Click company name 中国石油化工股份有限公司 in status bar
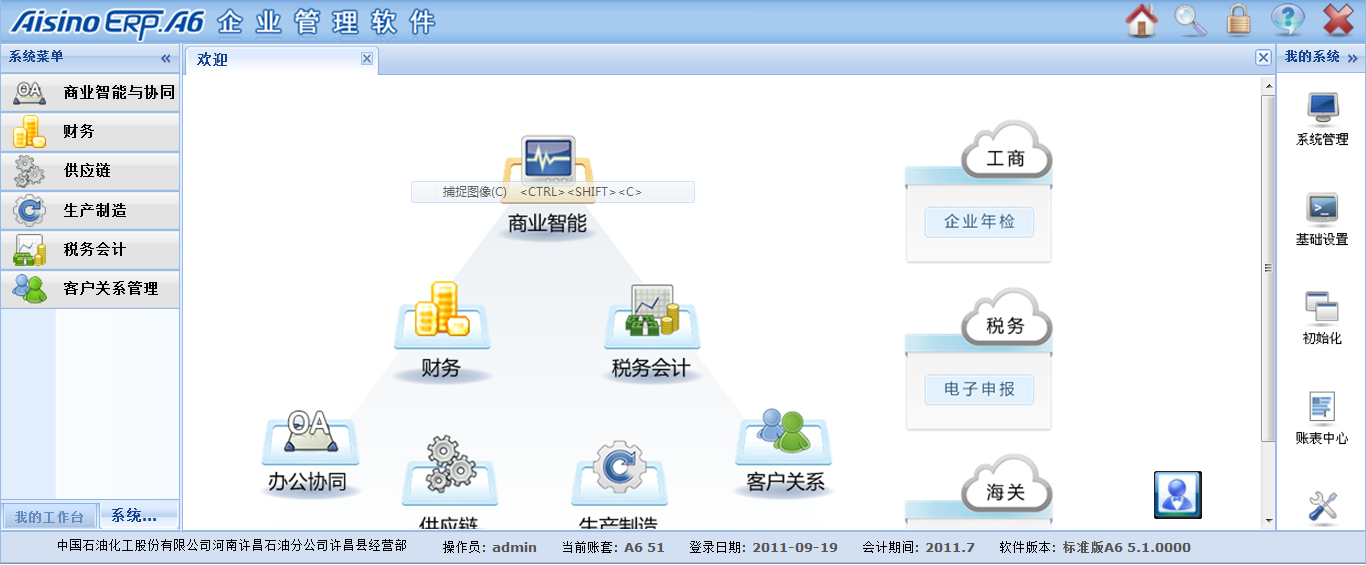The image size is (1366, 565). (232, 546)
